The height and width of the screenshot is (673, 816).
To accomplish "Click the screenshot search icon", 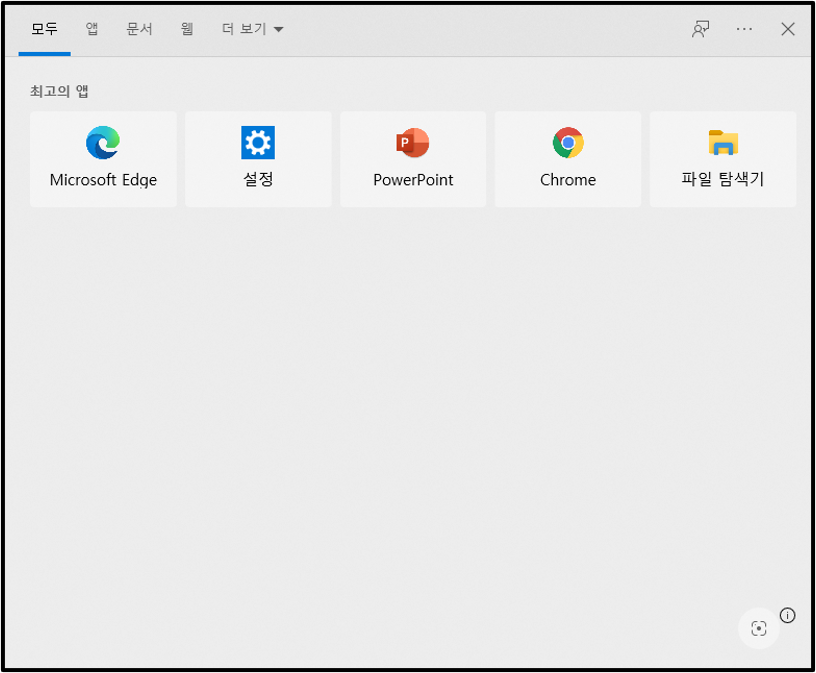I will [x=759, y=628].
